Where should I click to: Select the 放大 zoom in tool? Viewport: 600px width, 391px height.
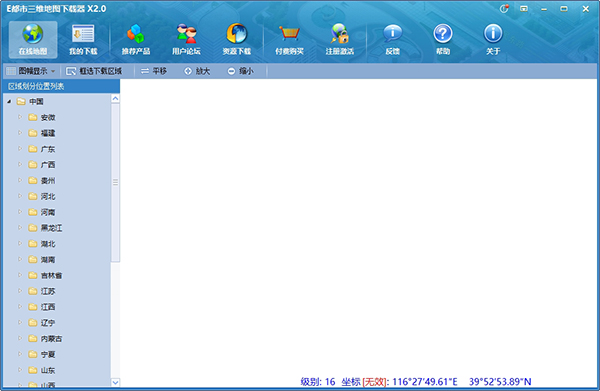[x=197, y=71]
